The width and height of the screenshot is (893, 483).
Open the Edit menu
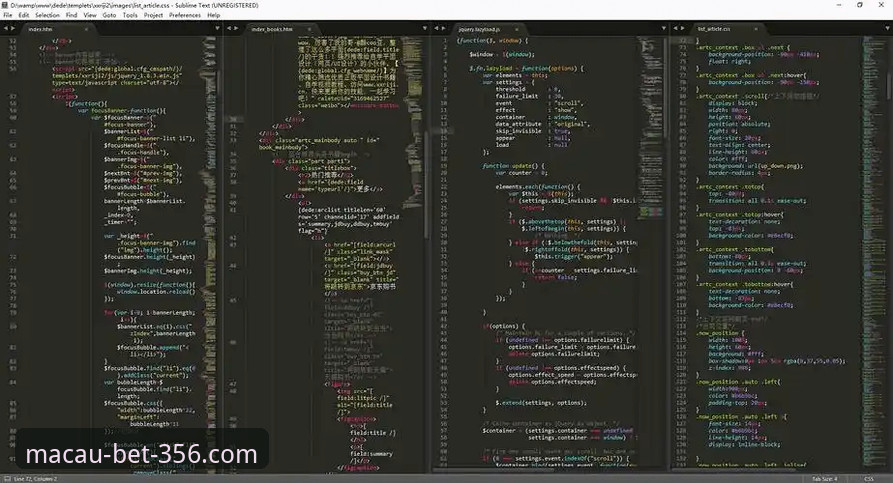(x=23, y=15)
